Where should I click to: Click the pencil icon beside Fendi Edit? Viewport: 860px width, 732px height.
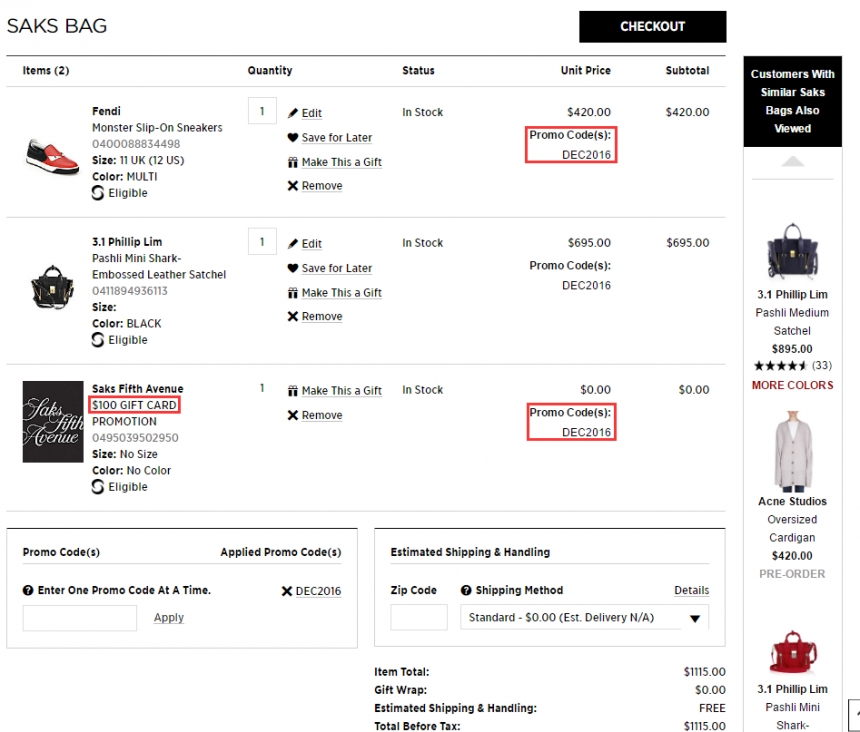(x=293, y=113)
